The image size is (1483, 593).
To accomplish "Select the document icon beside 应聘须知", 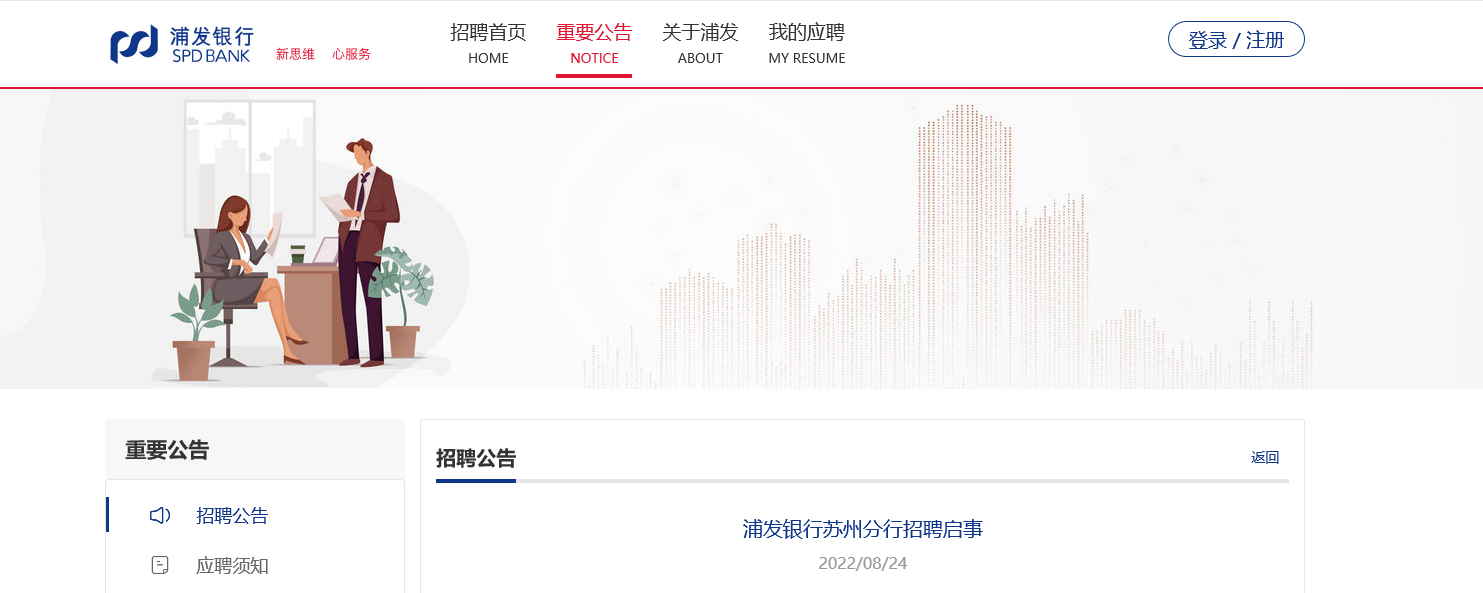I will [160, 566].
